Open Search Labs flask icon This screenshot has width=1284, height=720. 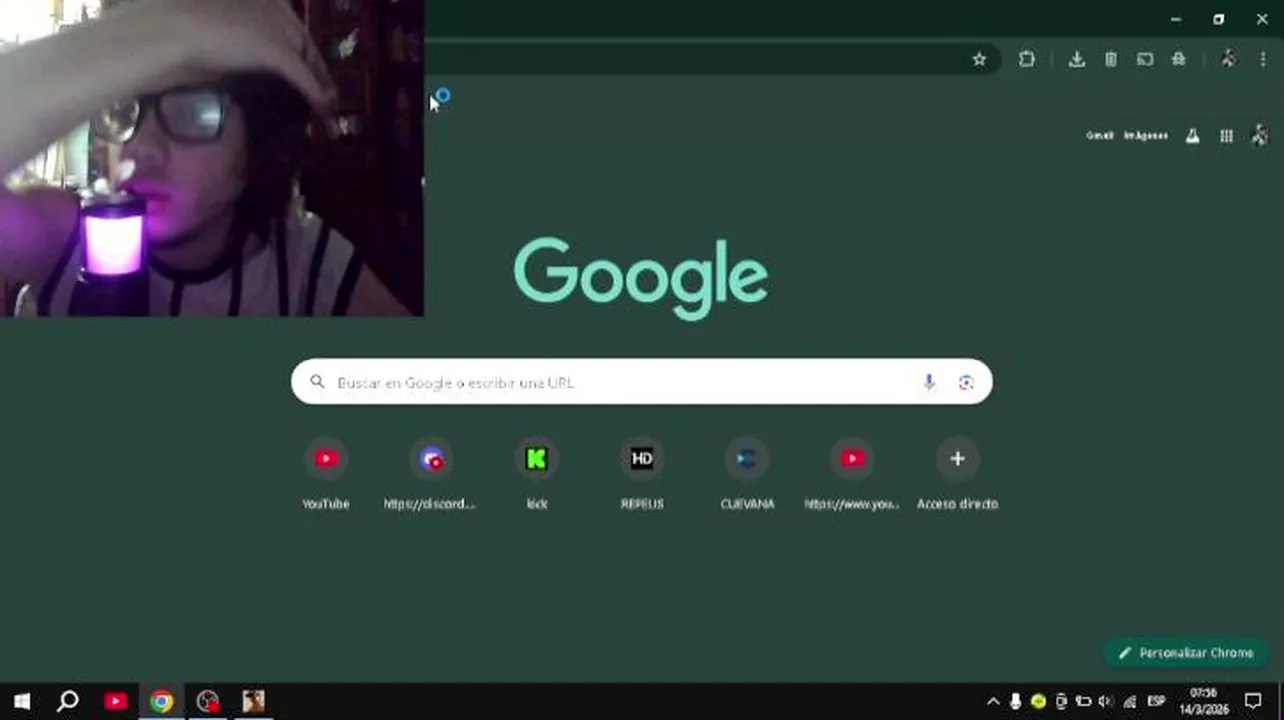coord(1192,136)
